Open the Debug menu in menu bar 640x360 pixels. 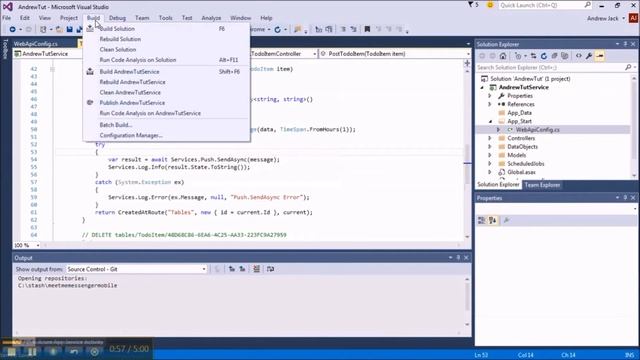pos(117,18)
